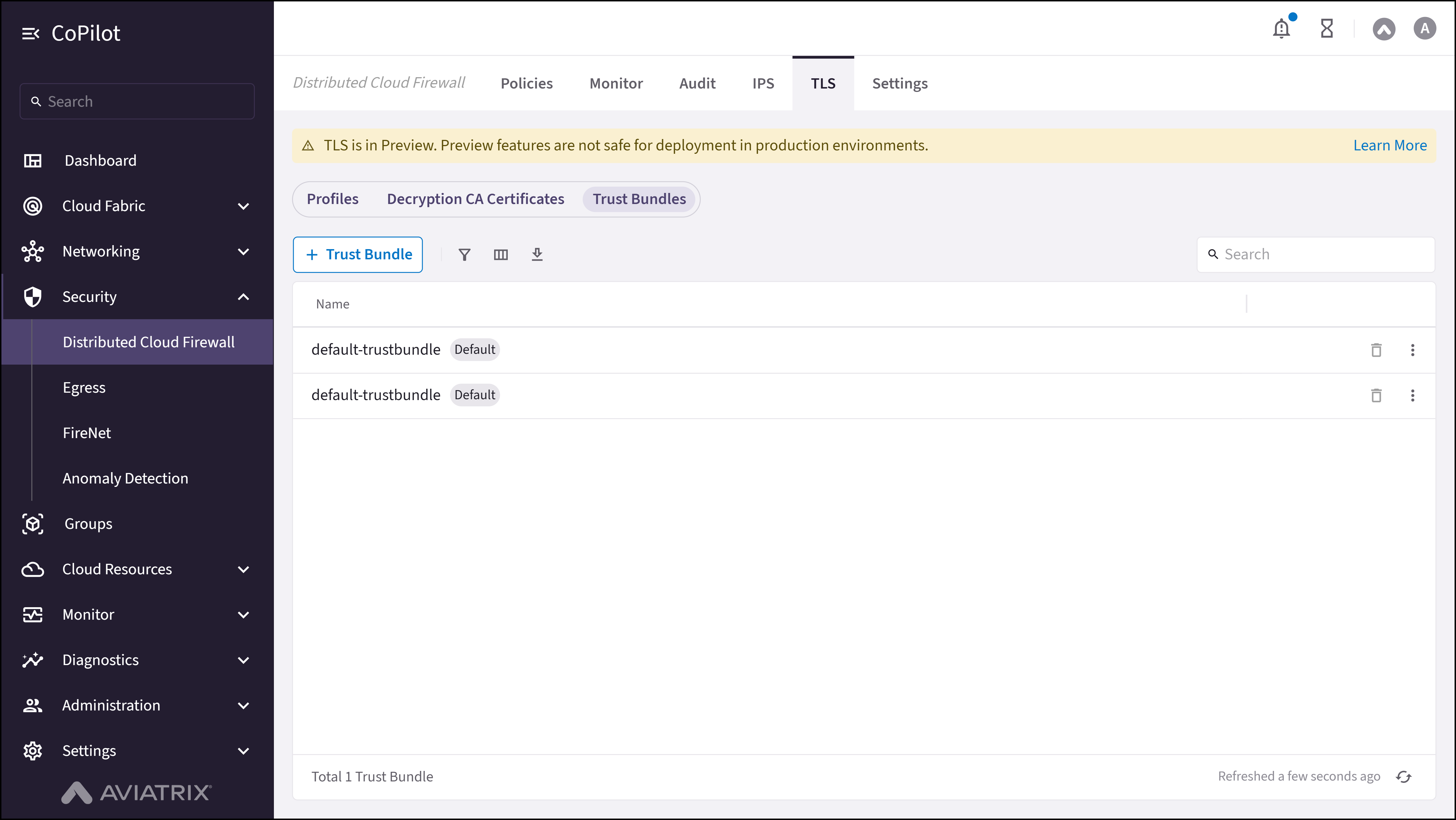The height and width of the screenshot is (820, 1456).
Task: Open notifications bell icon
Action: click(1281, 28)
